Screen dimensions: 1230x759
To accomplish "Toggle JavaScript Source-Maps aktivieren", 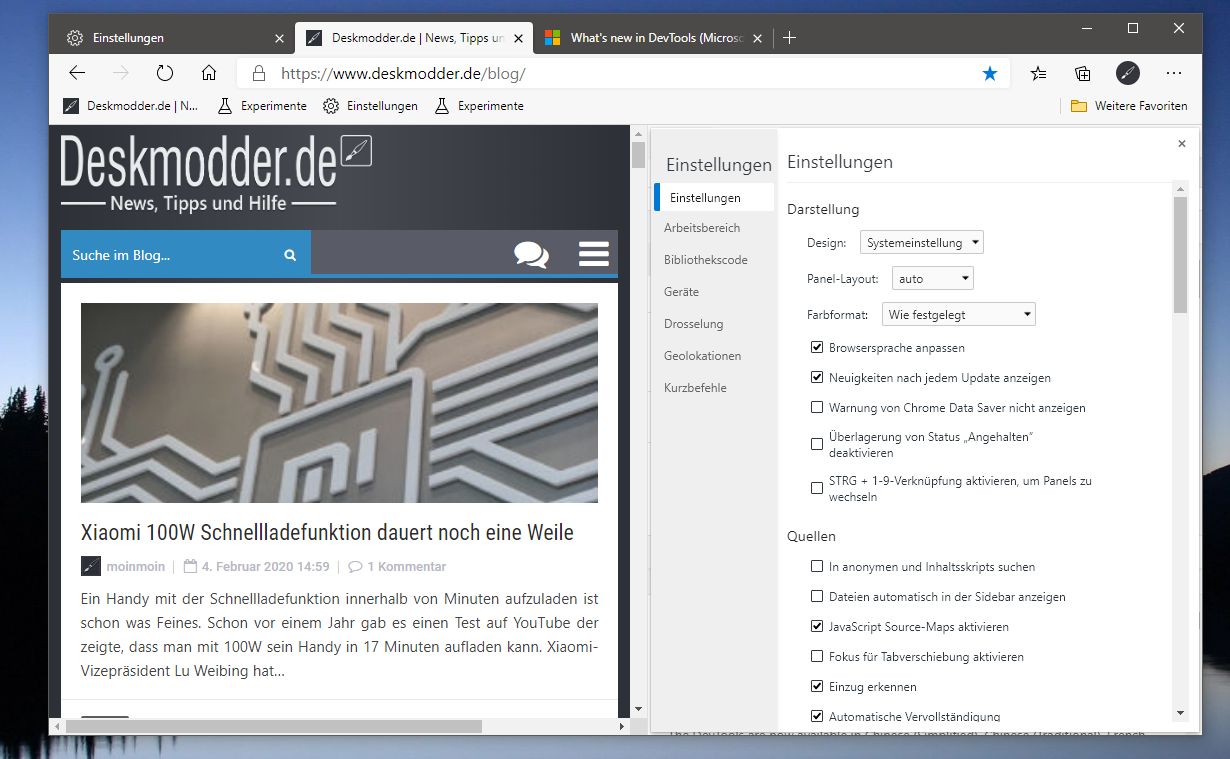I will point(817,627).
